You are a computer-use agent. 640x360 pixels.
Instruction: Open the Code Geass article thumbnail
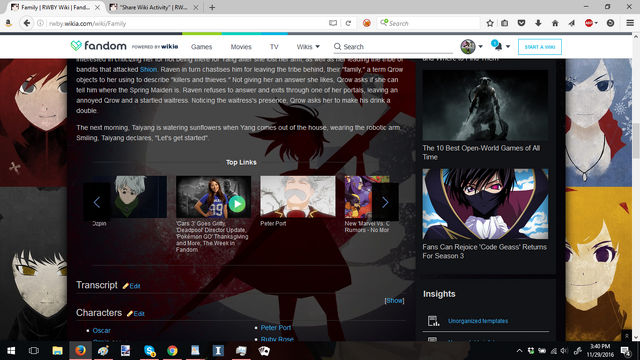(x=485, y=204)
